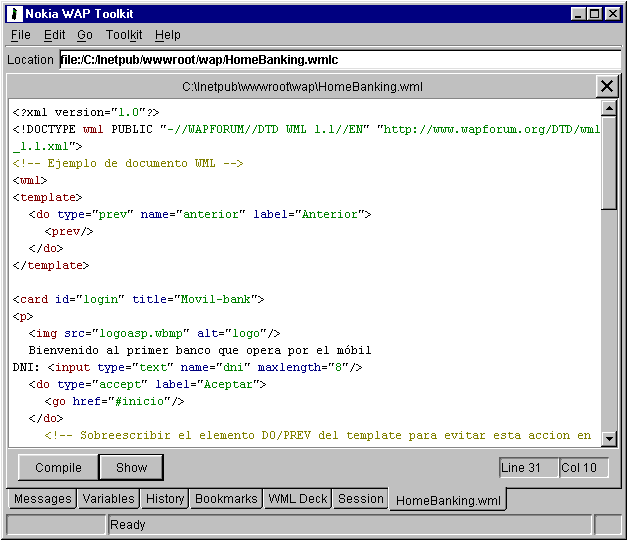This screenshot has width=627, height=540.
Task: Click the Location address field
Action: pos(340,60)
